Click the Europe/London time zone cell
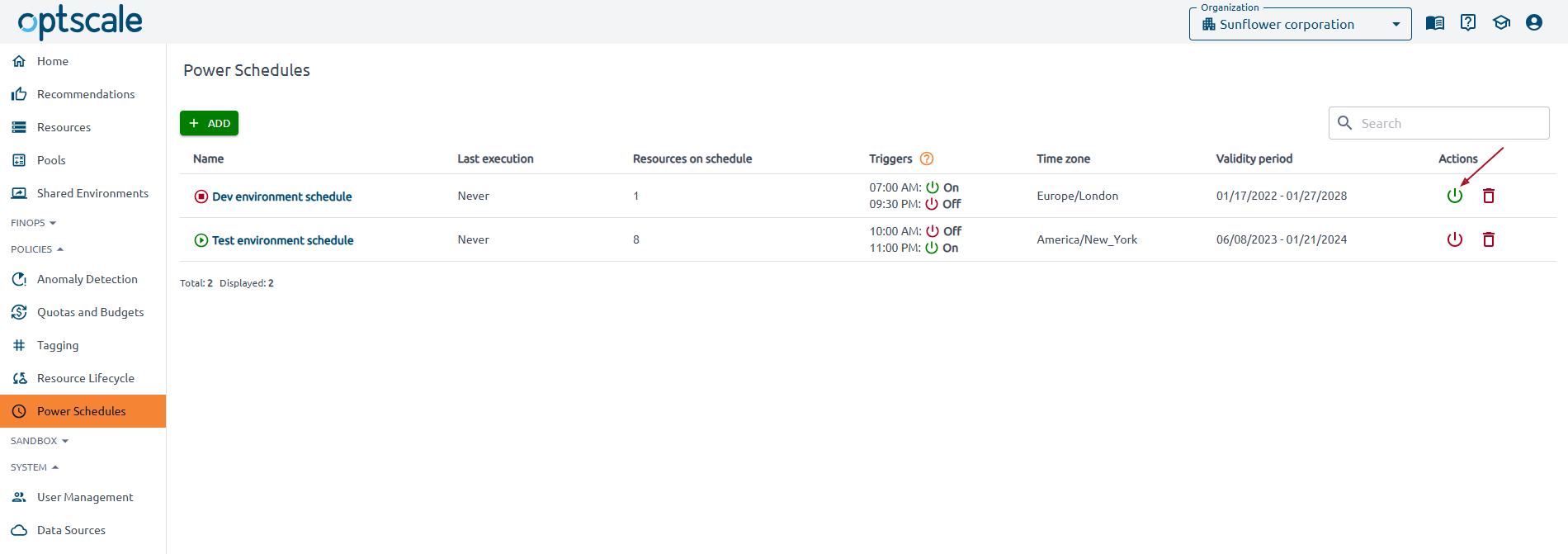This screenshot has height=554, width=1568. click(1078, 196)
